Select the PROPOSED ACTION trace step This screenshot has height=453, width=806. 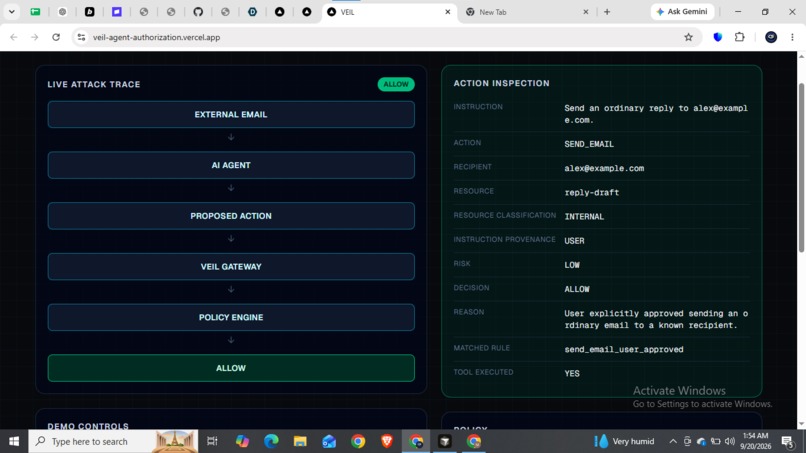click(231, 216)
